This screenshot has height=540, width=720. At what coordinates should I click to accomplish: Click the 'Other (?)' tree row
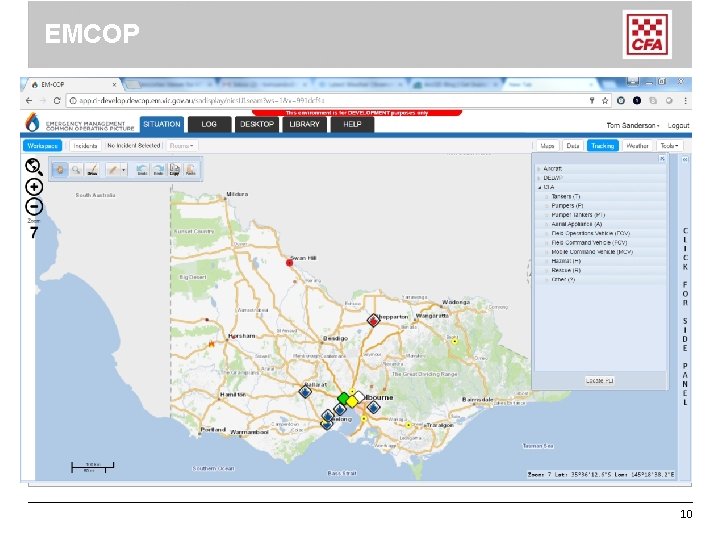click(602, 279)
